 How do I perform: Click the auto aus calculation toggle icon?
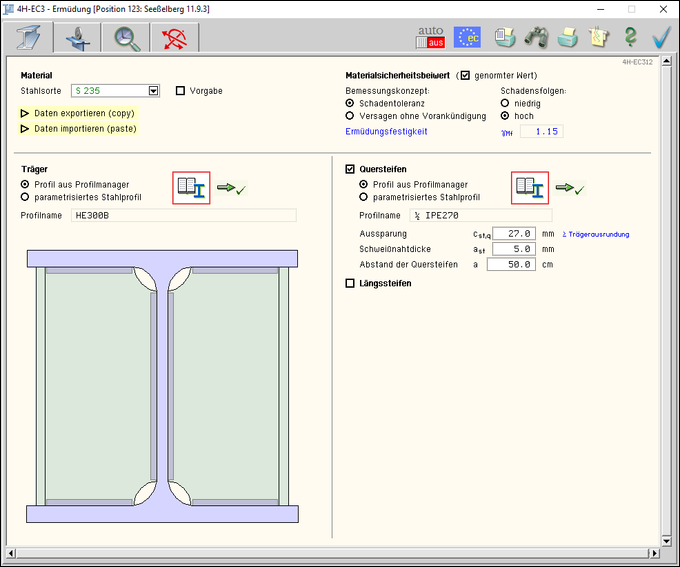point(430,37)
